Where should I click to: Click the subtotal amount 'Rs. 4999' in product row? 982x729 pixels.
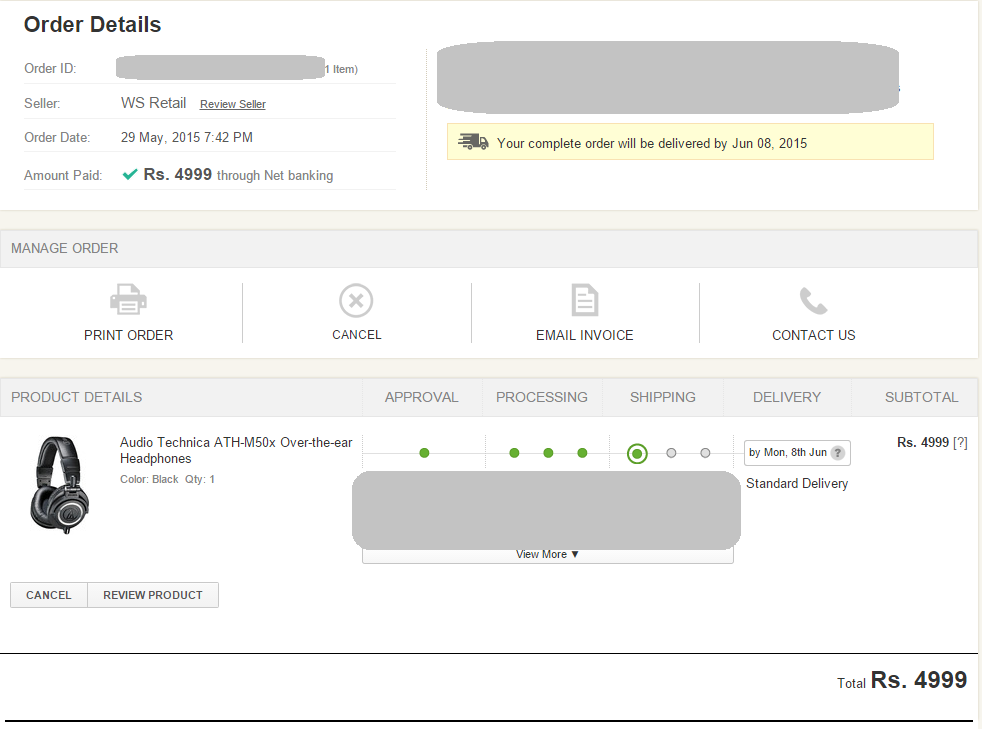[923, 443]
